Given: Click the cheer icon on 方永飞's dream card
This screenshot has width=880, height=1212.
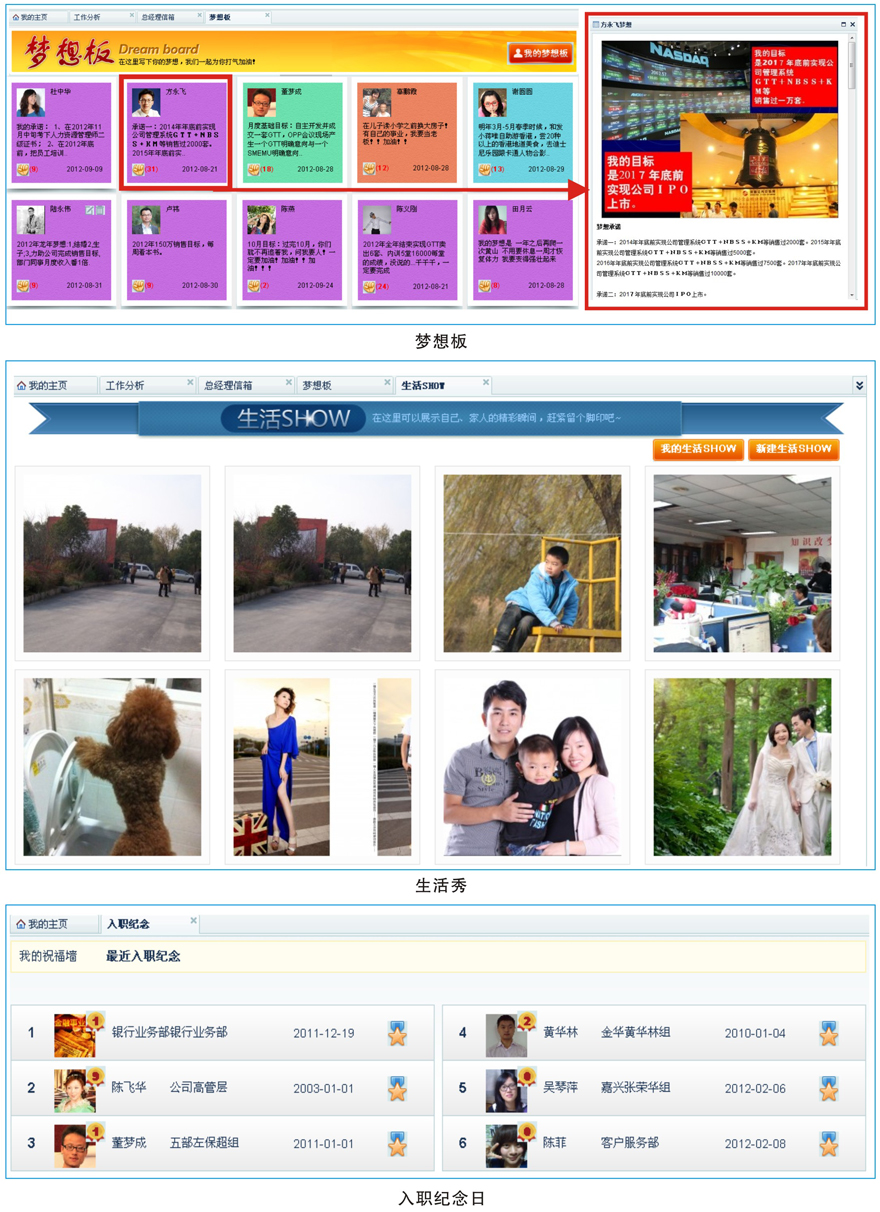Looking at the screenshot, I should (138, 170).
